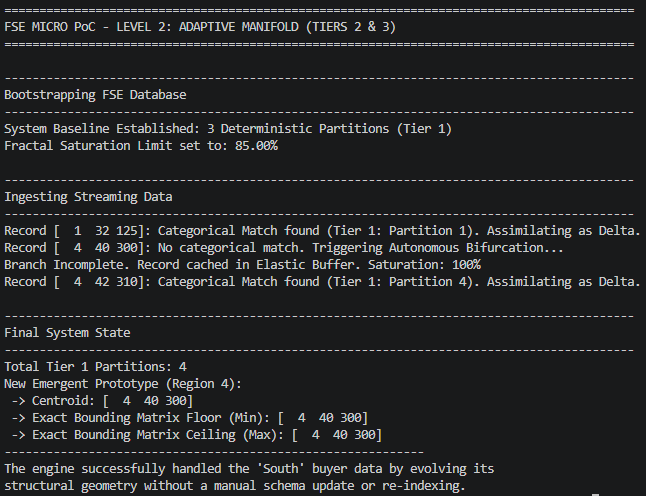Image resolution: width=646 pixels, height=496 pixels.
Task: Click the 'Final System State' heading
Action: point(67,333)
